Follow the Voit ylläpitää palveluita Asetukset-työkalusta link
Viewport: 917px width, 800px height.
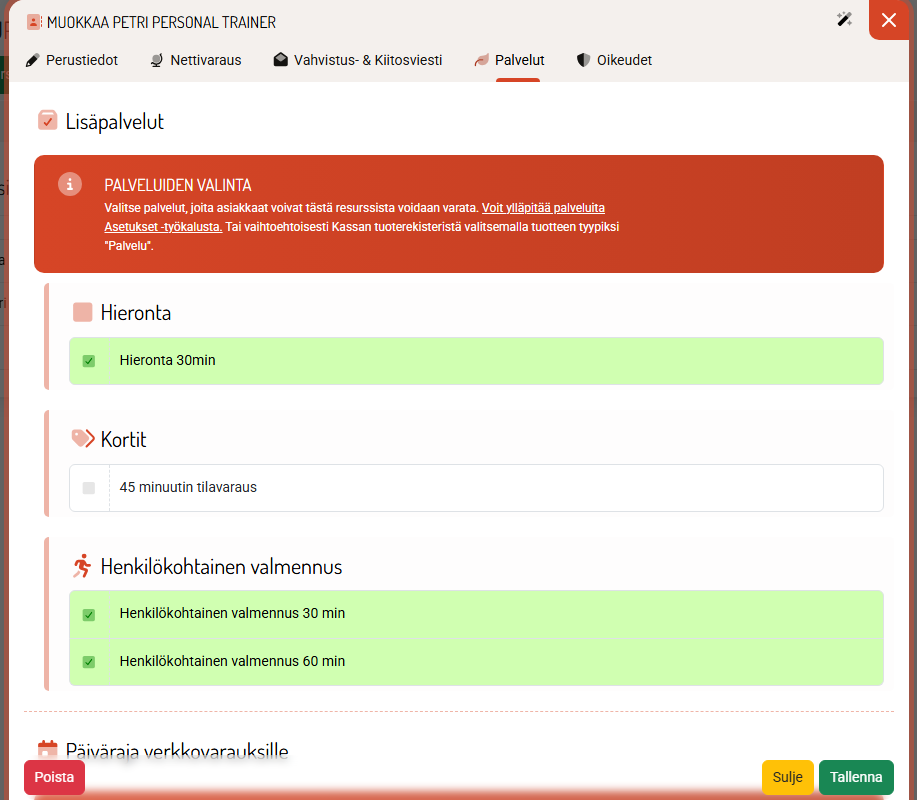(543, 208)
